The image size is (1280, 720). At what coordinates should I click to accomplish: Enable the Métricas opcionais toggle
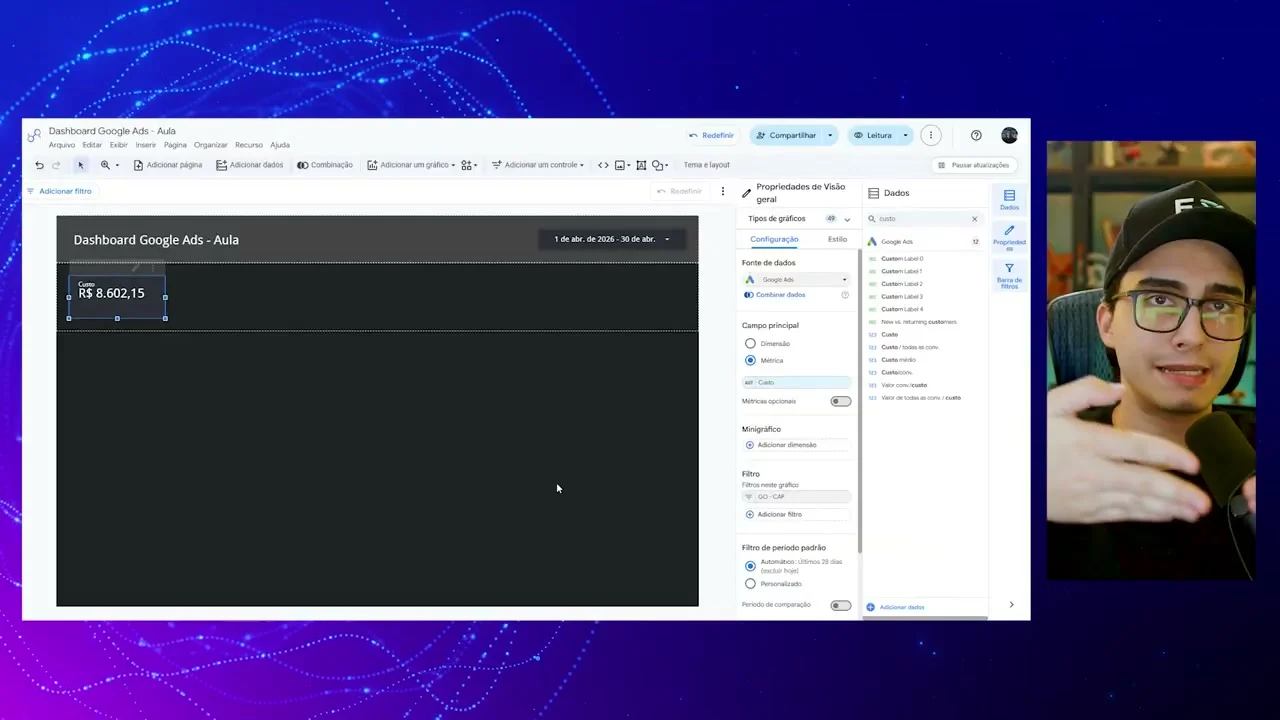[840, 401]
